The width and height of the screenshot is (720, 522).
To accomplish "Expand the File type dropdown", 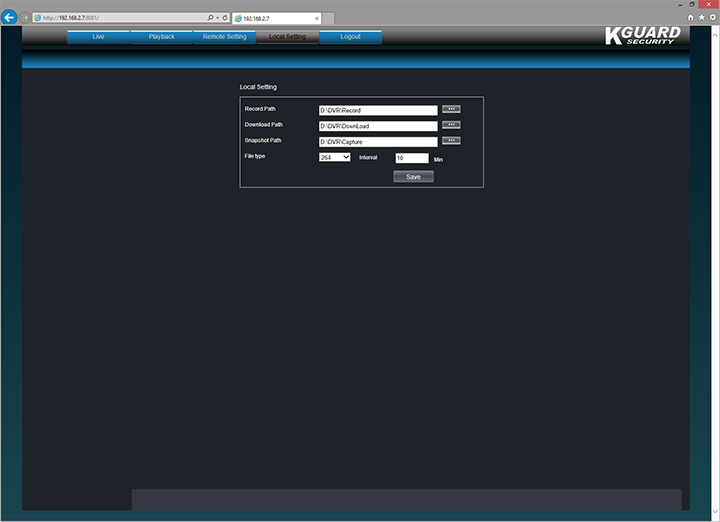I will (x=334, y=157).
